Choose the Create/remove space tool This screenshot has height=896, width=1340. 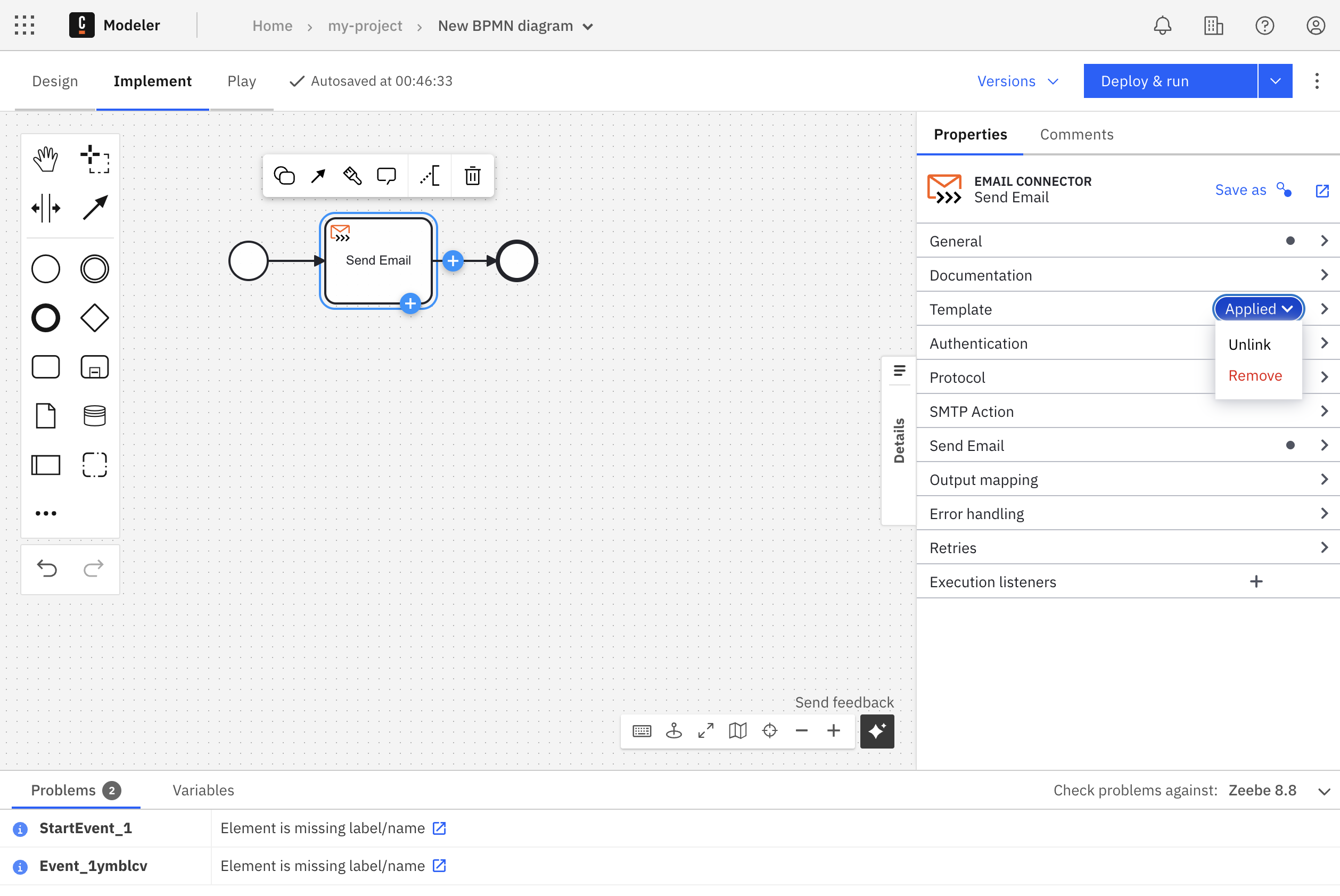click(46, 208)
